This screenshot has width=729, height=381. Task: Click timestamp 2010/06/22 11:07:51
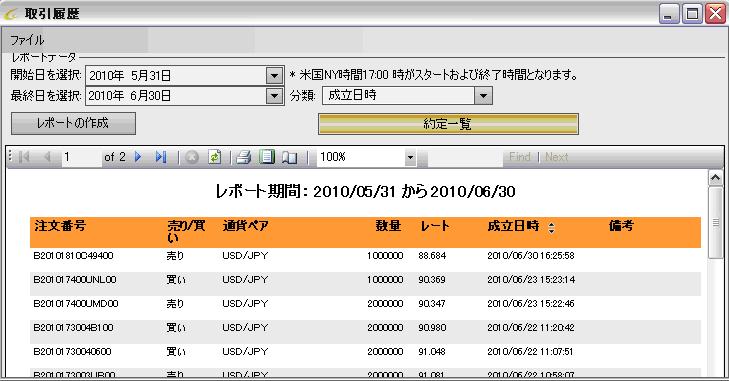[x=530, y=352]
